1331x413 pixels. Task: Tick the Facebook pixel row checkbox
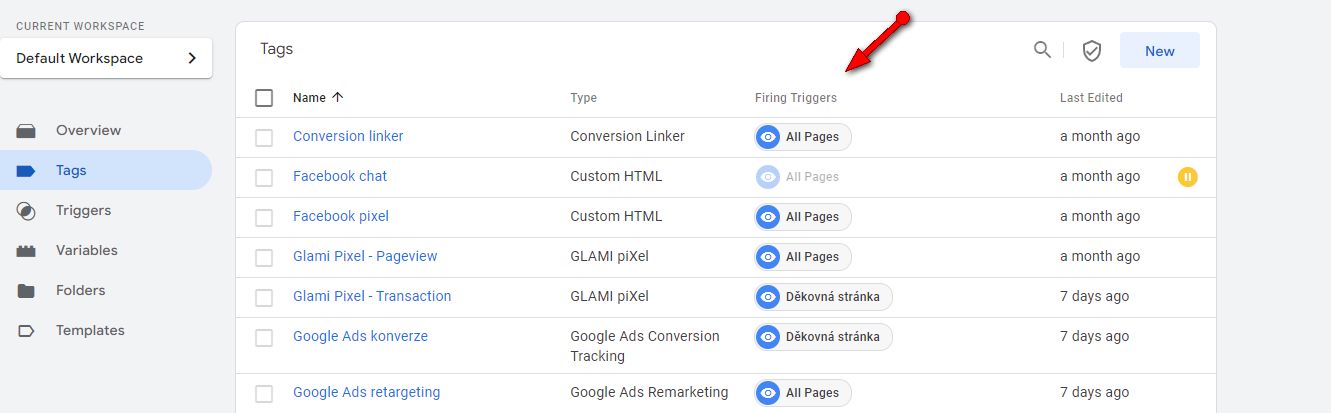264,217
